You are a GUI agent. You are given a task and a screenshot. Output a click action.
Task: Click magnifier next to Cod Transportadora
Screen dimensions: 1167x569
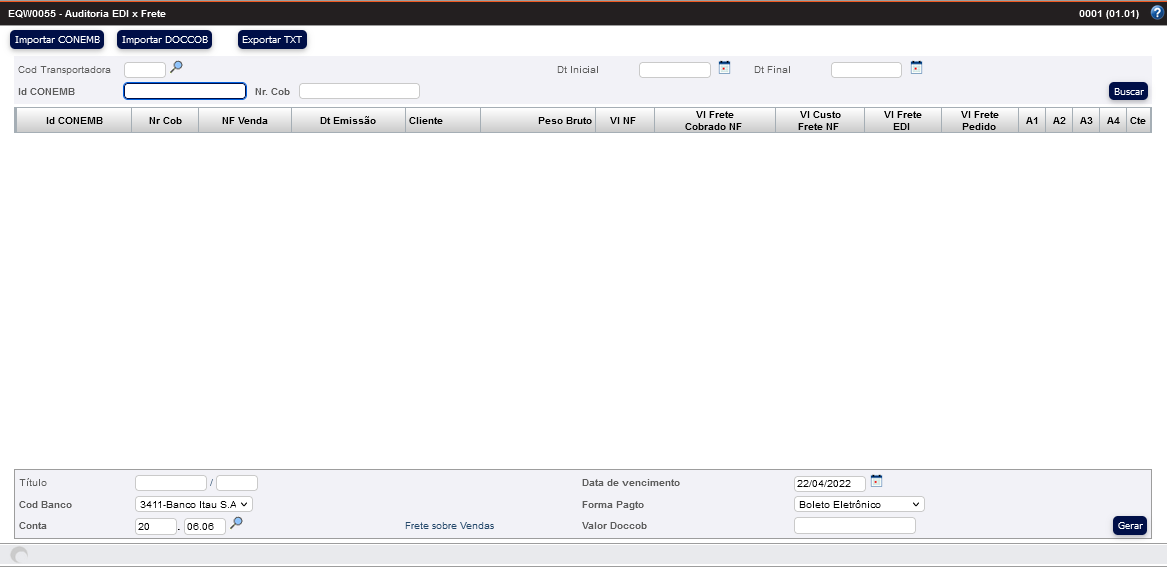click(x=177, y=67)
